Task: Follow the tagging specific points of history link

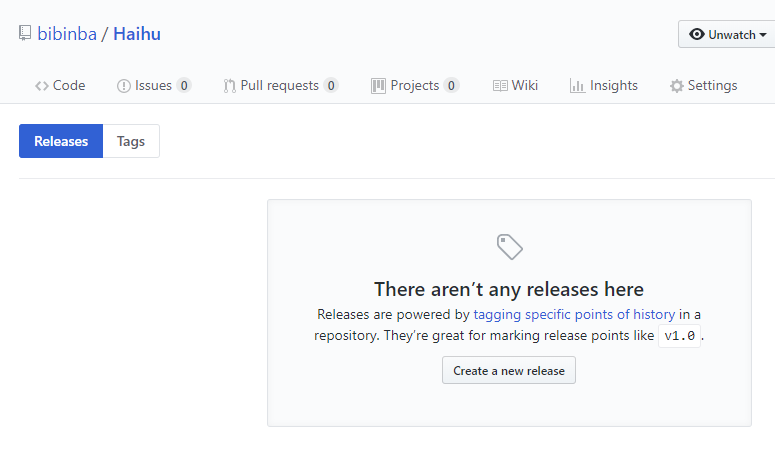Action: pos(574,314)
